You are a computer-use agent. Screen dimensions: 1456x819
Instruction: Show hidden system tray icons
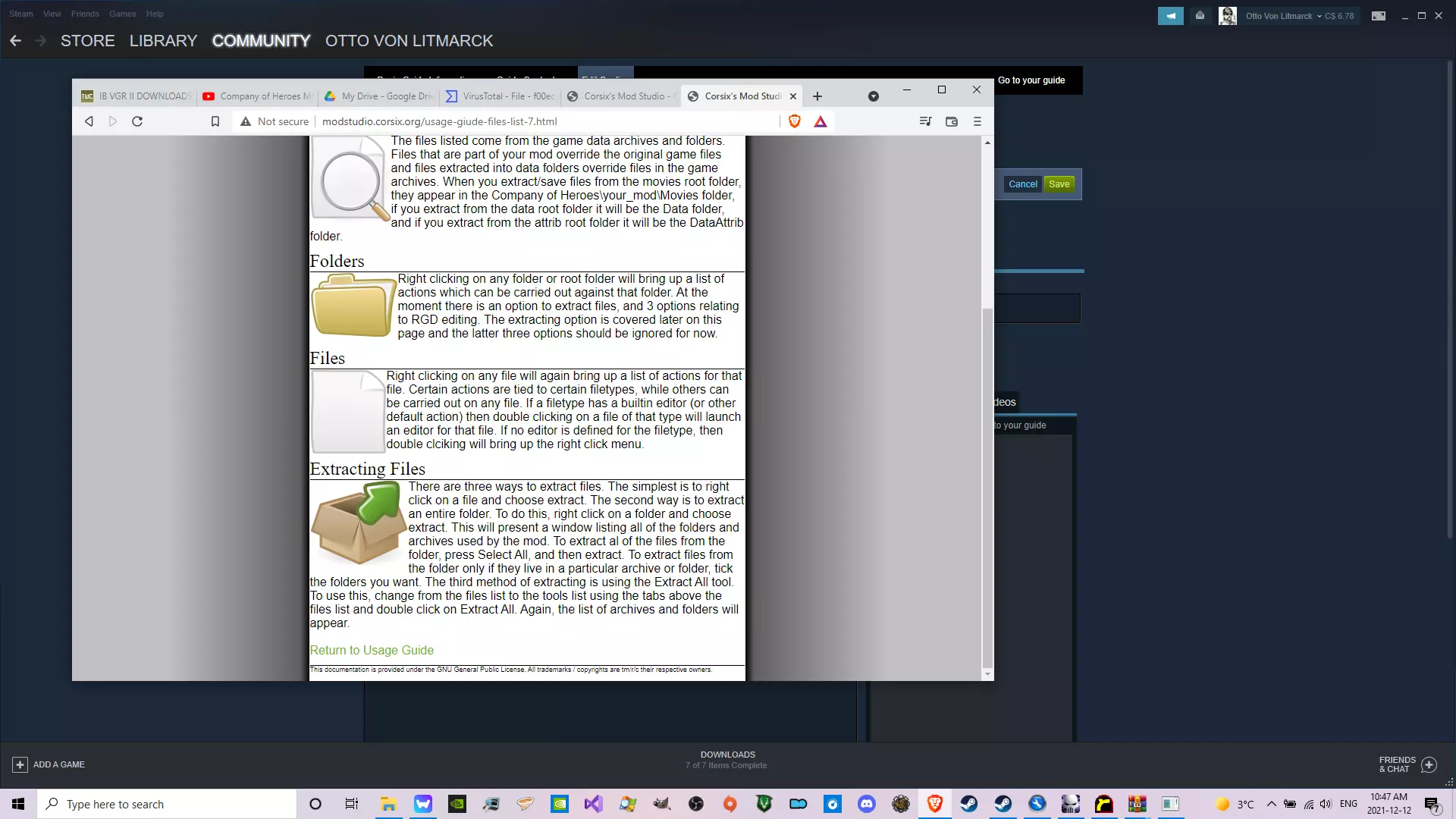click(1272, 804)
